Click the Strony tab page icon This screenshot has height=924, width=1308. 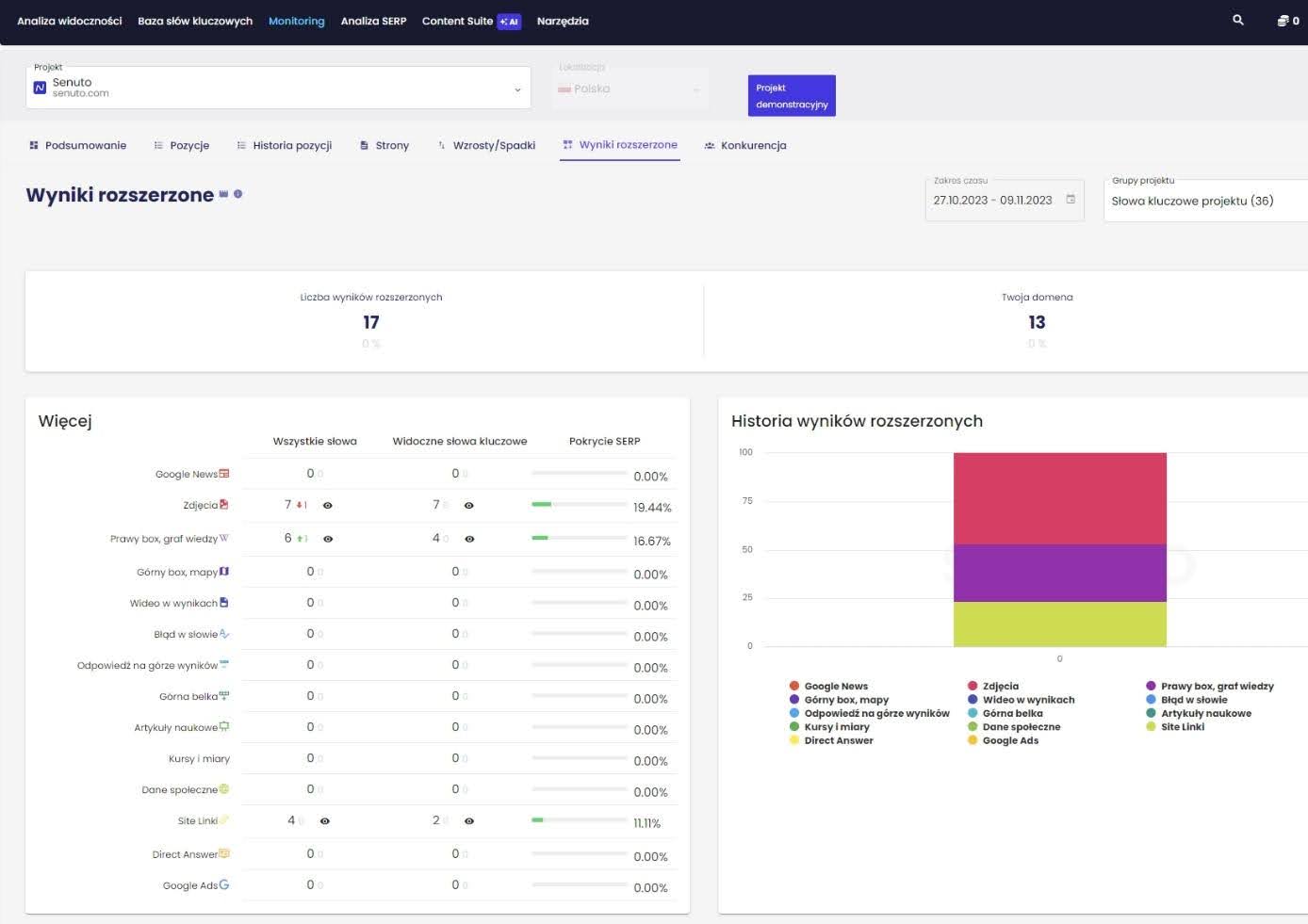364,145
